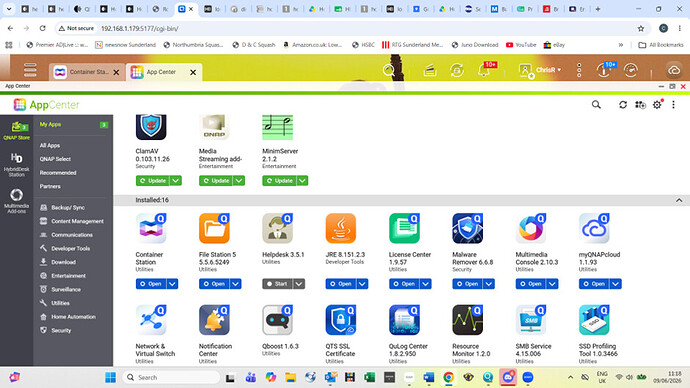Click the SSD Profiling Tool app icon
This screenshot has height=388, width=690.
(x=595, y=320)
